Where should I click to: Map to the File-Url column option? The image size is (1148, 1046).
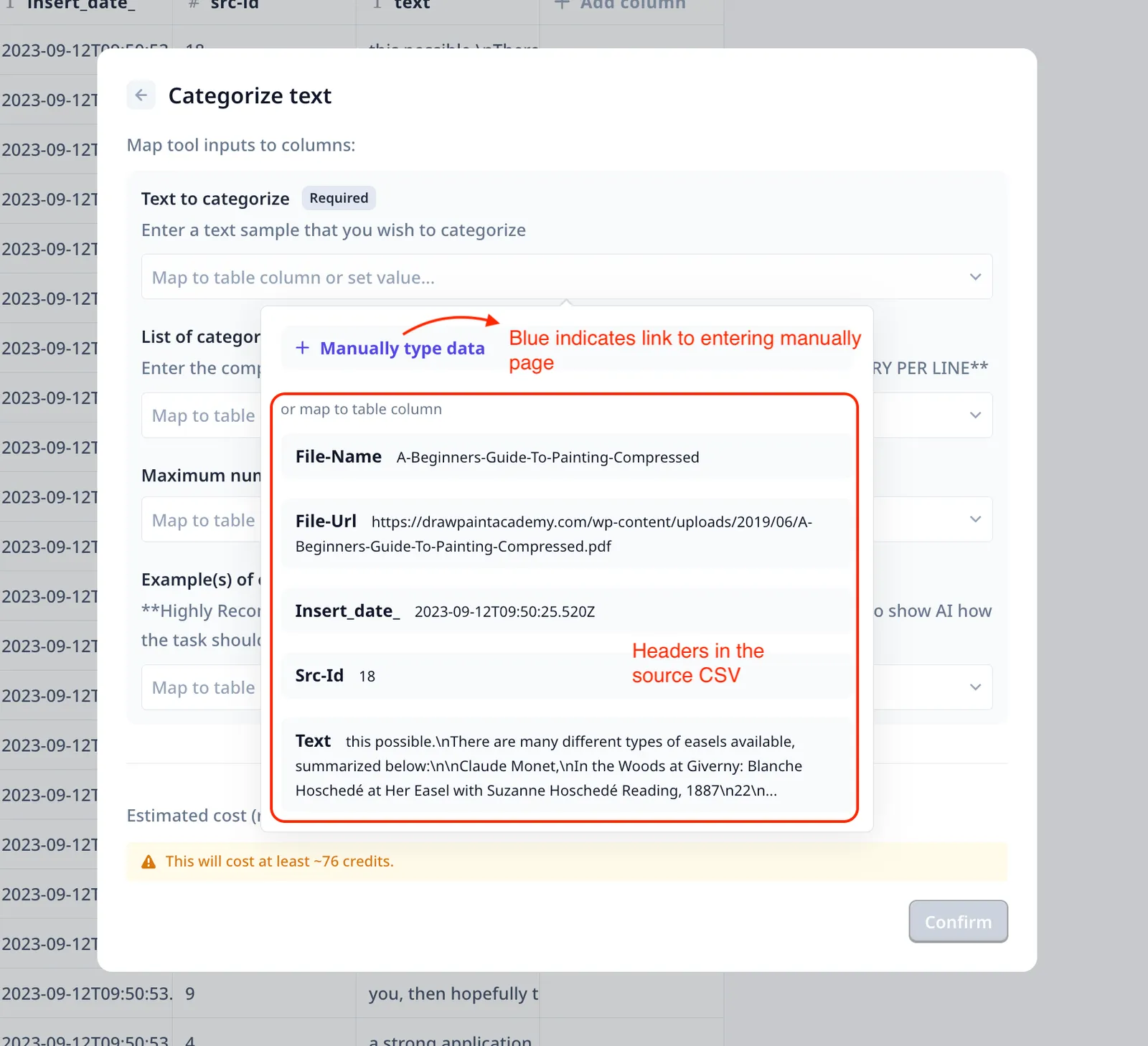click(x=567, y=534)
